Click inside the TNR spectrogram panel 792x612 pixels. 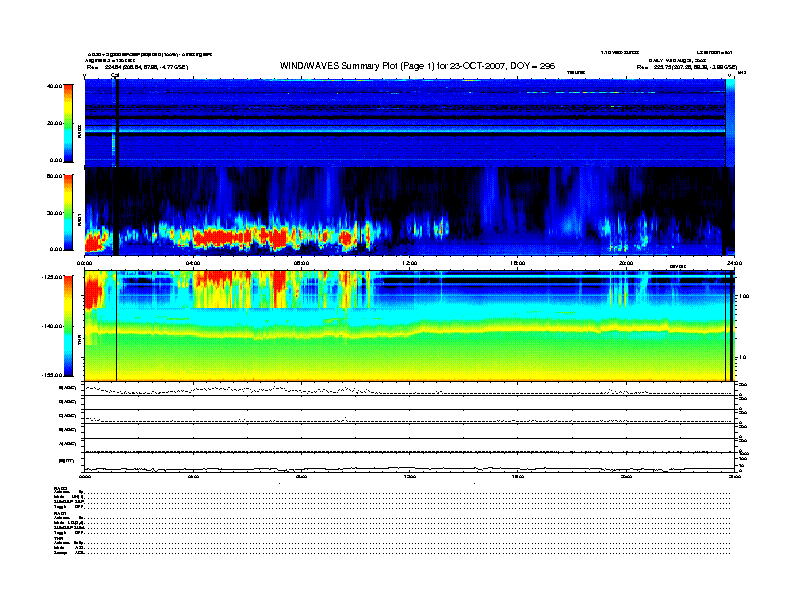(x=409, y=326)
